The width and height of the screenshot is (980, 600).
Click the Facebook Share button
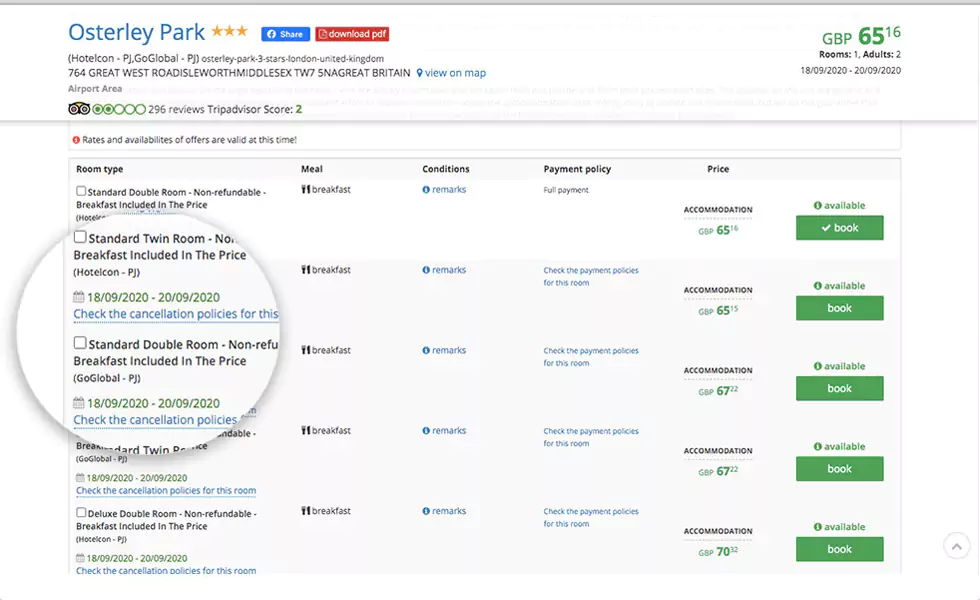click(285, 34)
